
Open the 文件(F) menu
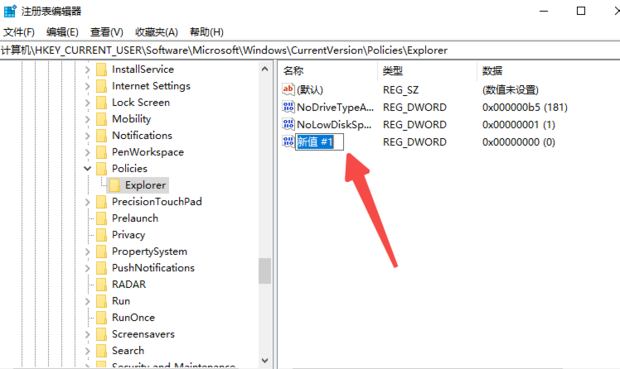point(19,32)
